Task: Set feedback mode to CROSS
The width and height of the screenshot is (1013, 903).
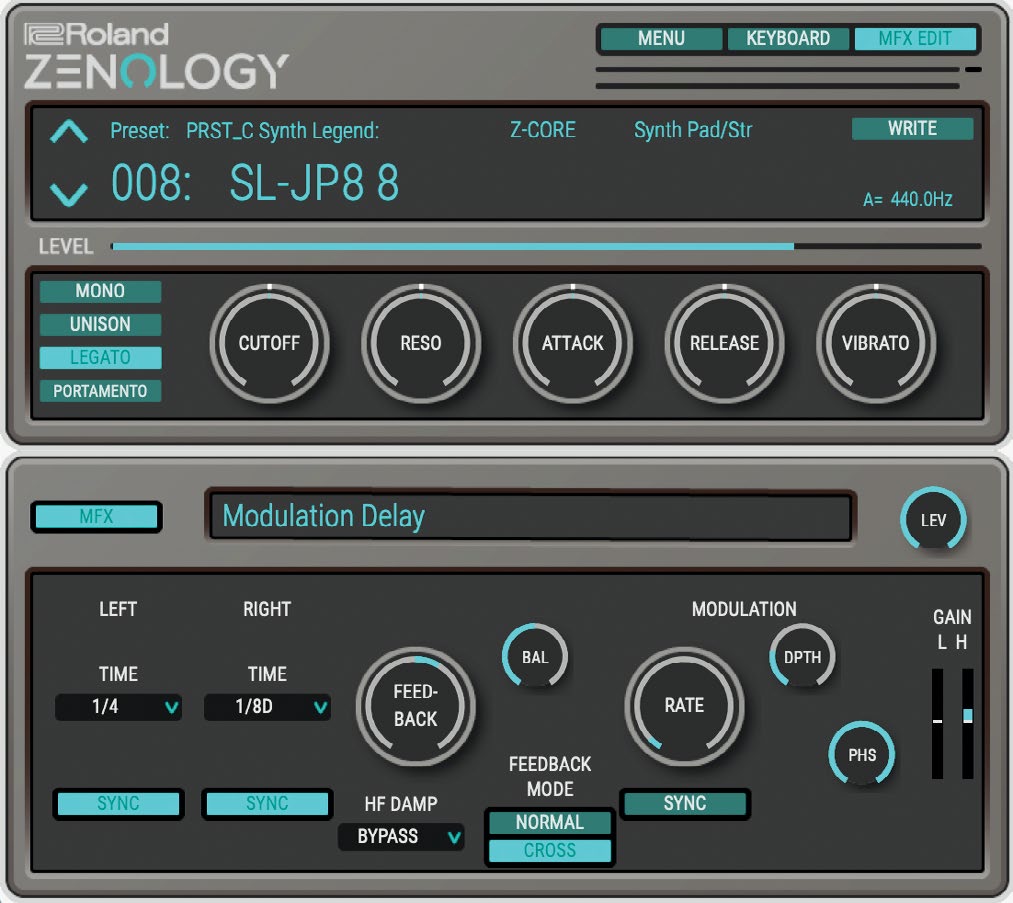Action: coord(550,851)
